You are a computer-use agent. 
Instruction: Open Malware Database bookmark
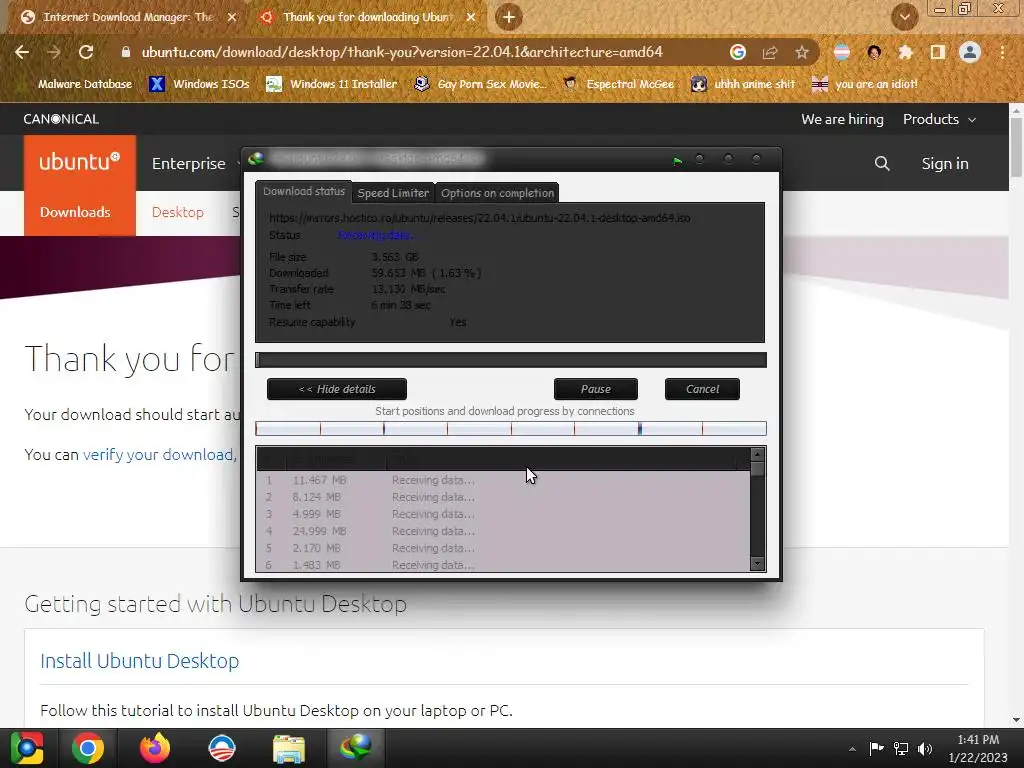[85, 84]
